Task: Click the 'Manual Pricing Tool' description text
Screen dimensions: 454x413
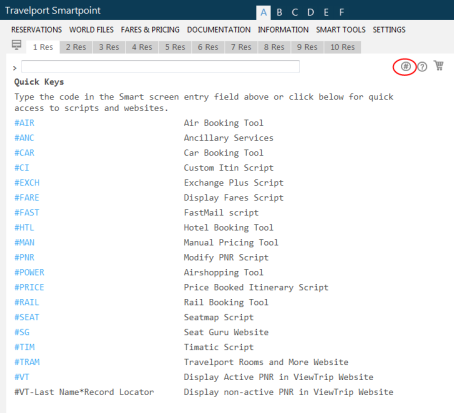Action: point(231,243)
